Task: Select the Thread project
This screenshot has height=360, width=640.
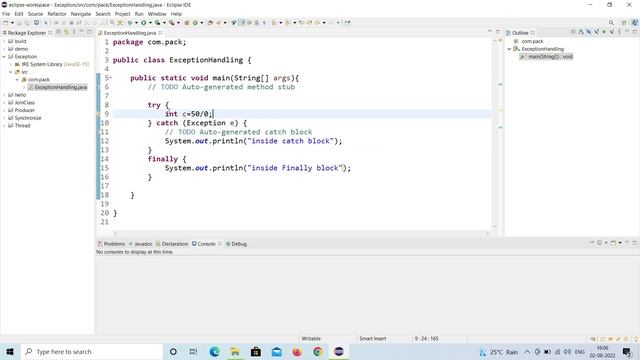Action: tap(22, 126)
